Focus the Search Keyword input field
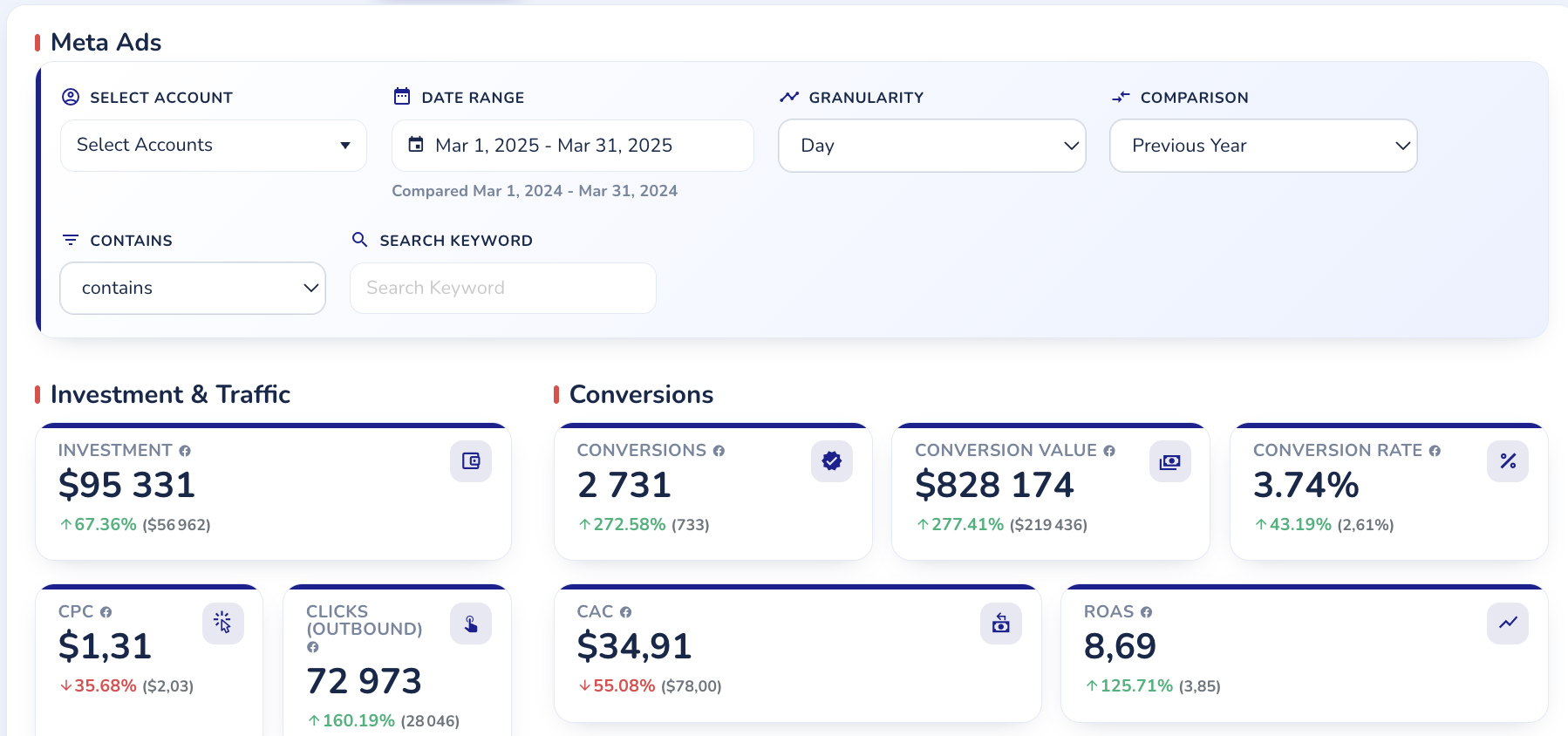Screen dimensions: 1568x736 coord(503,288)
